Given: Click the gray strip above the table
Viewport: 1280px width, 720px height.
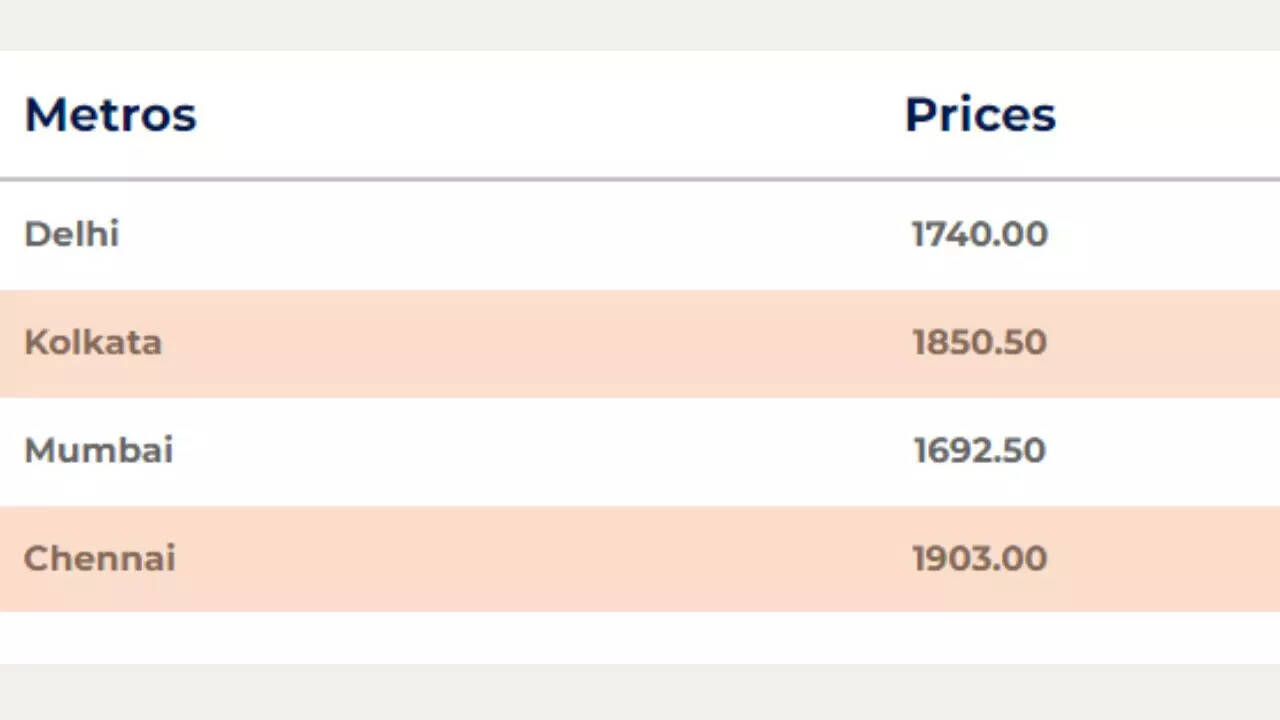Looking at the screenshot, I should [640, 24].
